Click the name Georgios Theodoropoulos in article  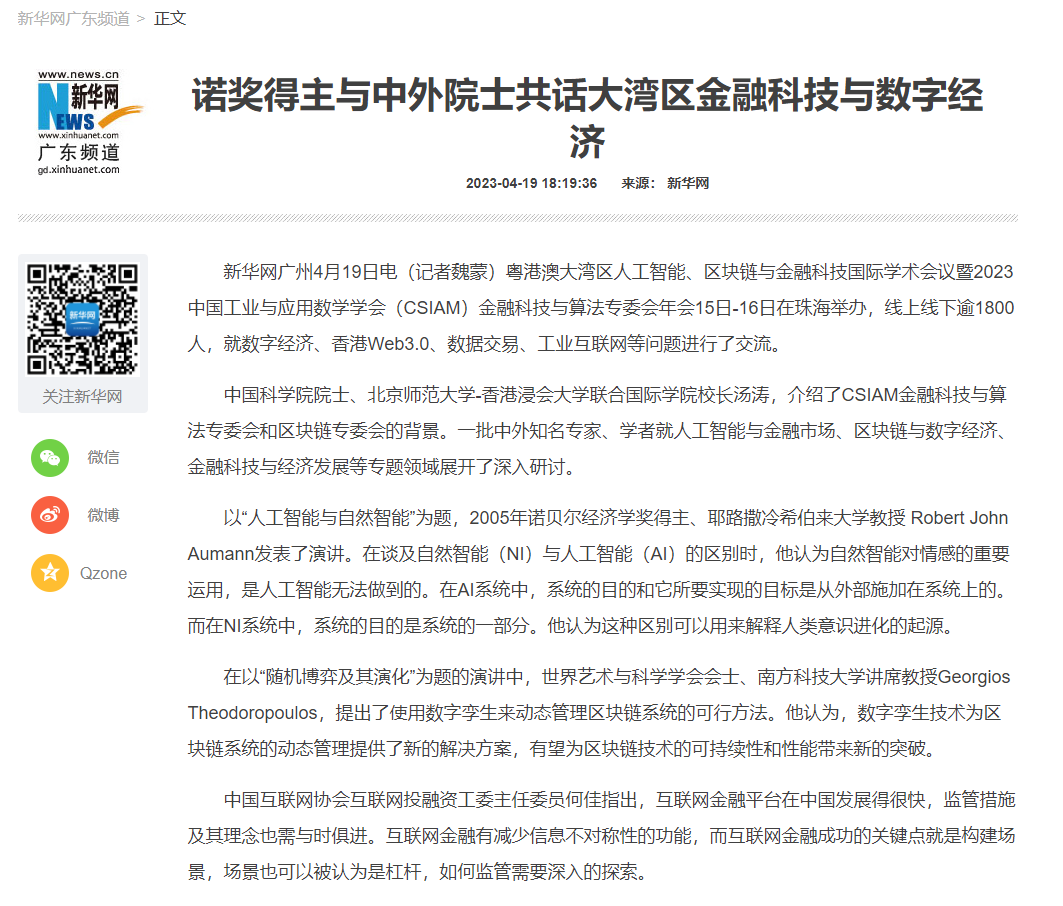975,677
